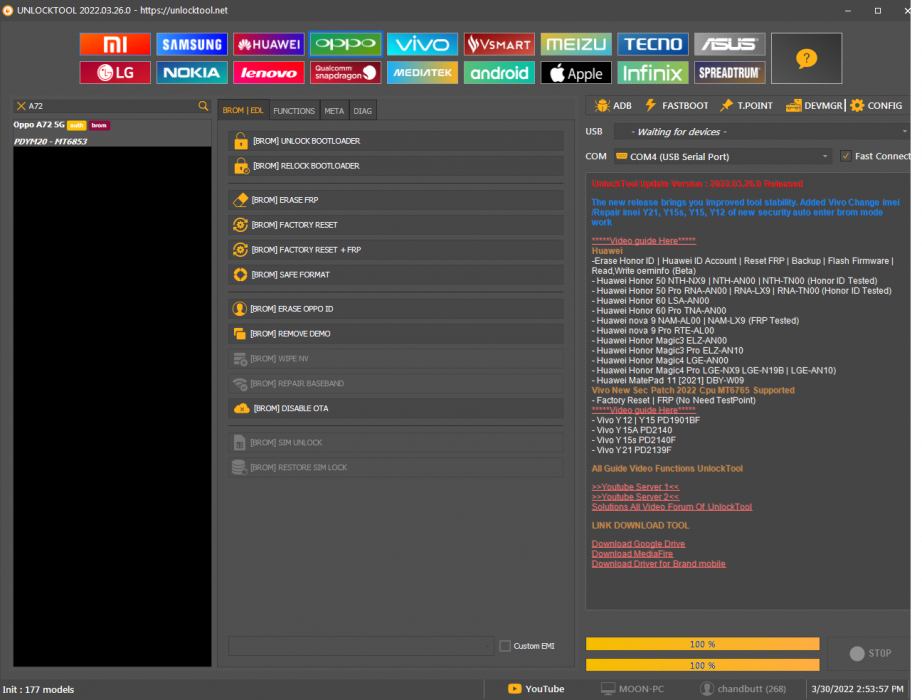Open the help question mark box
Image resolution: width=922 pixels, height=700 pixels.
[806, 58]
